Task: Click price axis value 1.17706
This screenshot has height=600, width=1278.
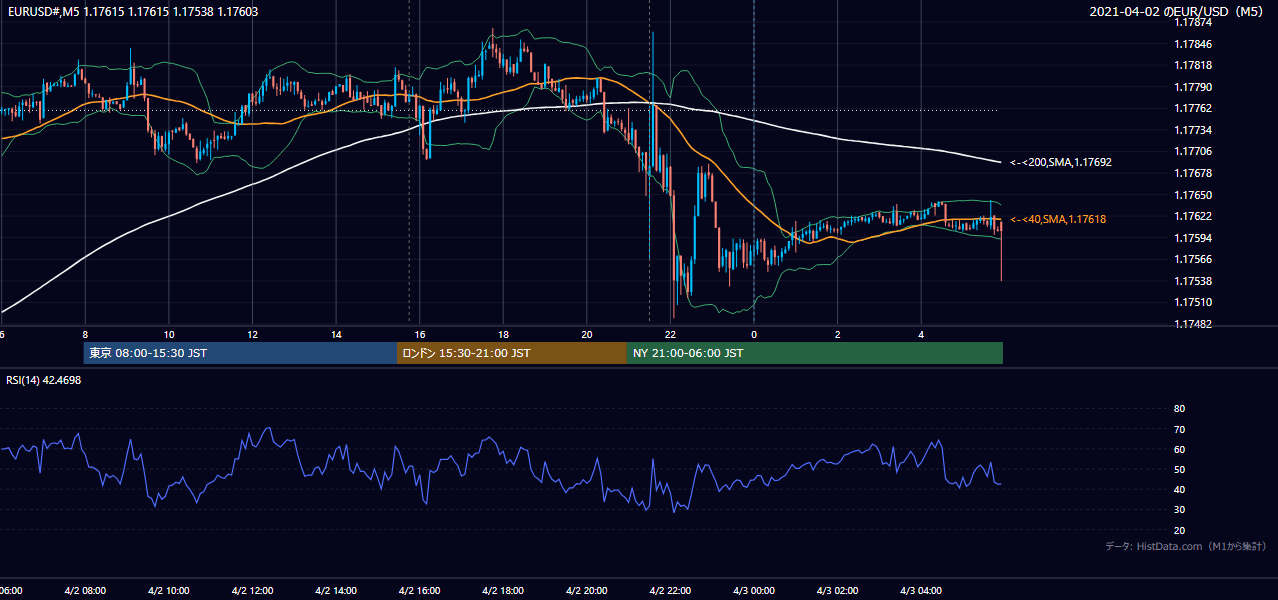Action: coord(1191,151)
